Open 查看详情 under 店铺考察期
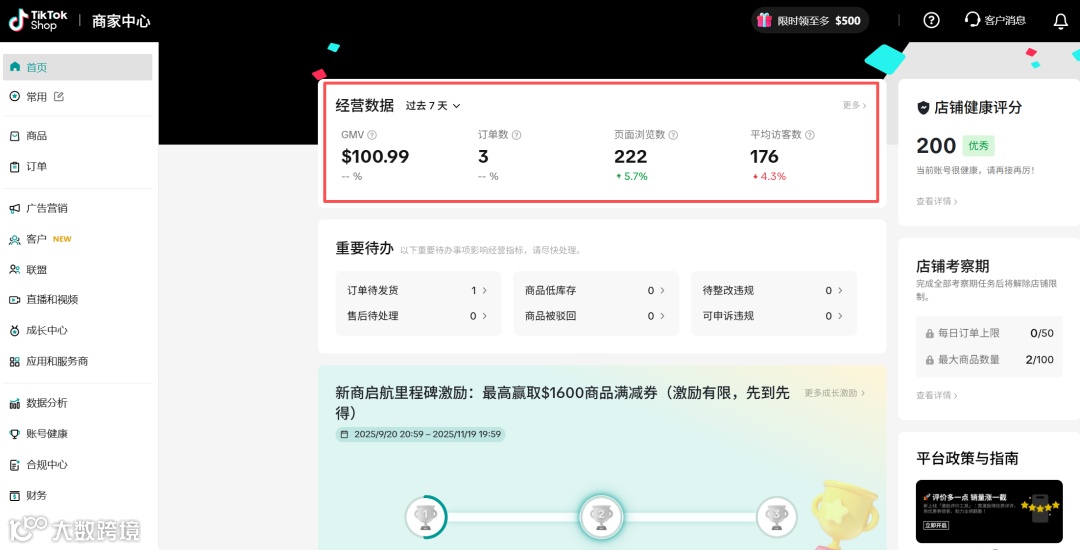 pos(937,396)
